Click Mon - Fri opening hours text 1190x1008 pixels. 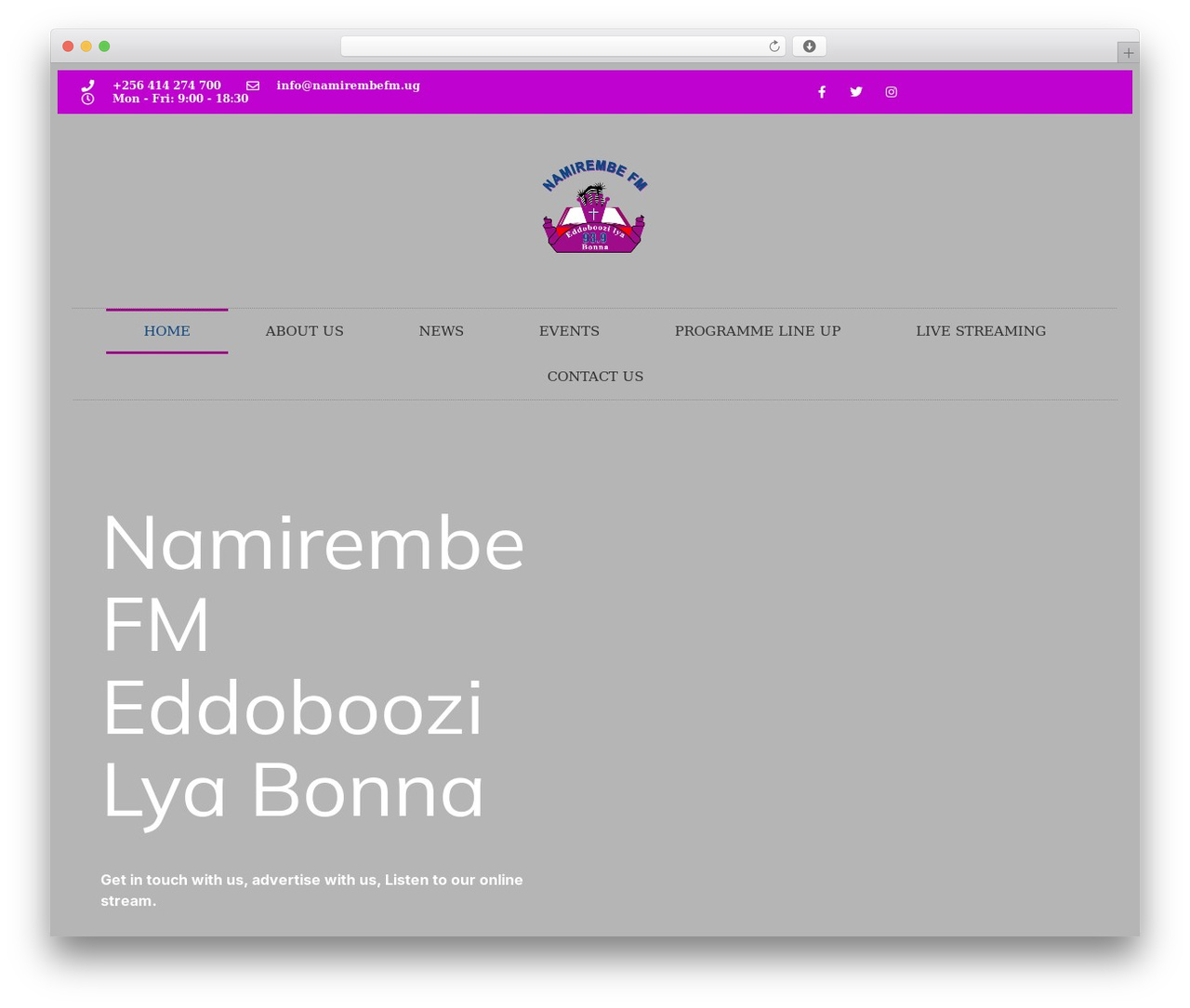[x=180, y=99]
